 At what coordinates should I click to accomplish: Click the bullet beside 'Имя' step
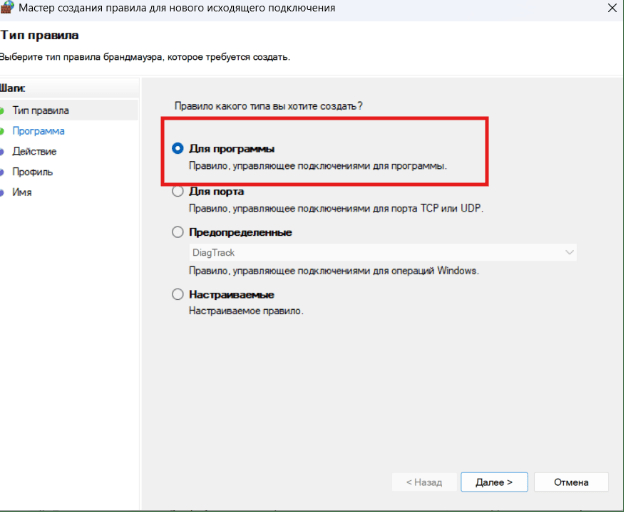2,192
